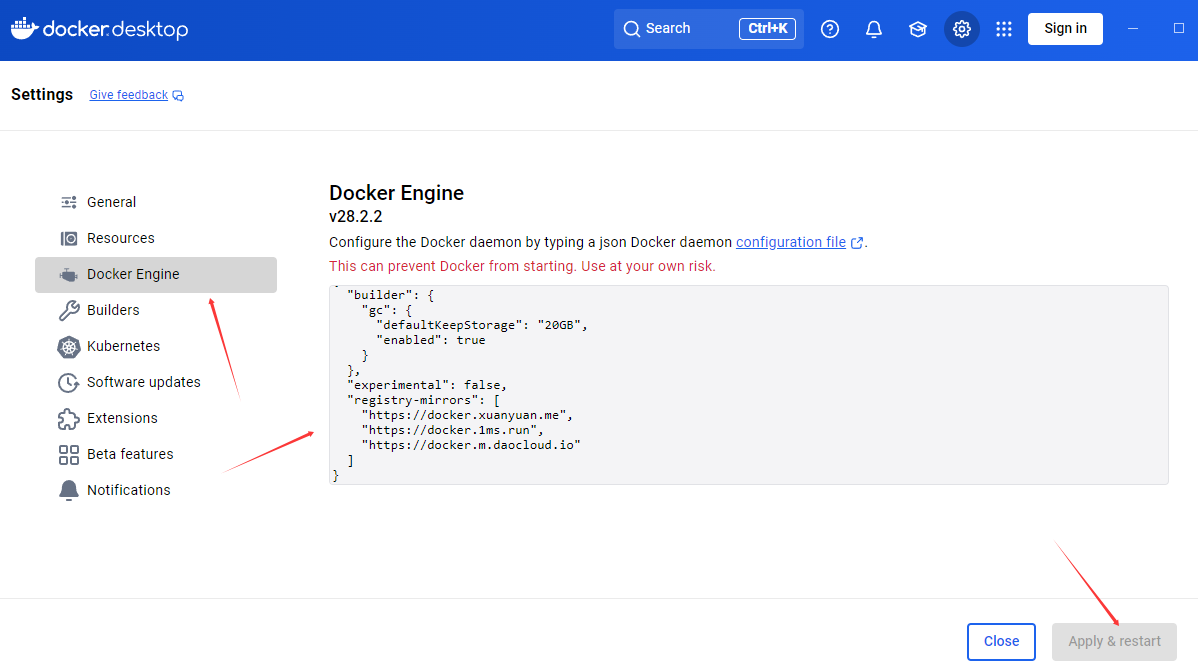Open the General settings section
The width and height of the screenshot is (1198, 666).
(156, 202)
